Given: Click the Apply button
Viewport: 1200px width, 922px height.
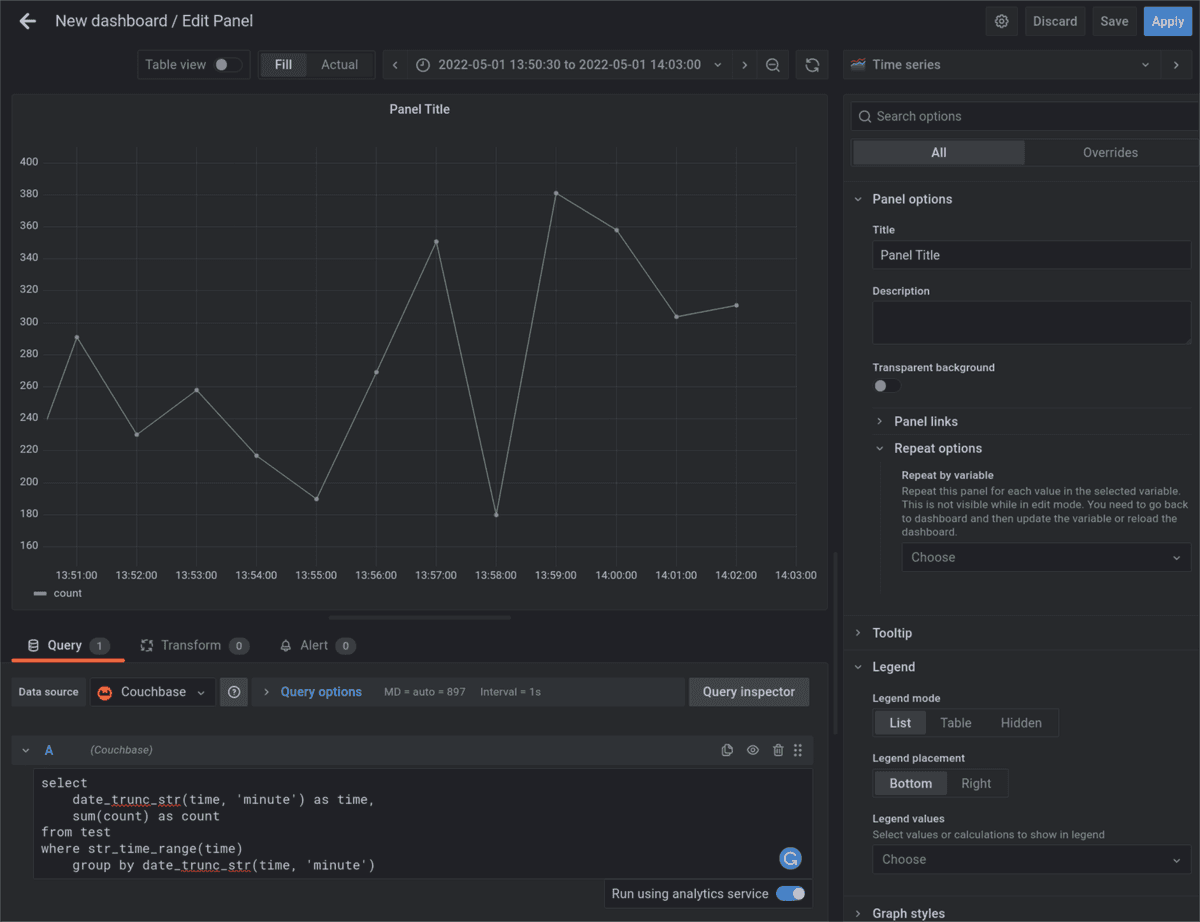Looking at the screenshot, I should click(x=1167, y=20).
